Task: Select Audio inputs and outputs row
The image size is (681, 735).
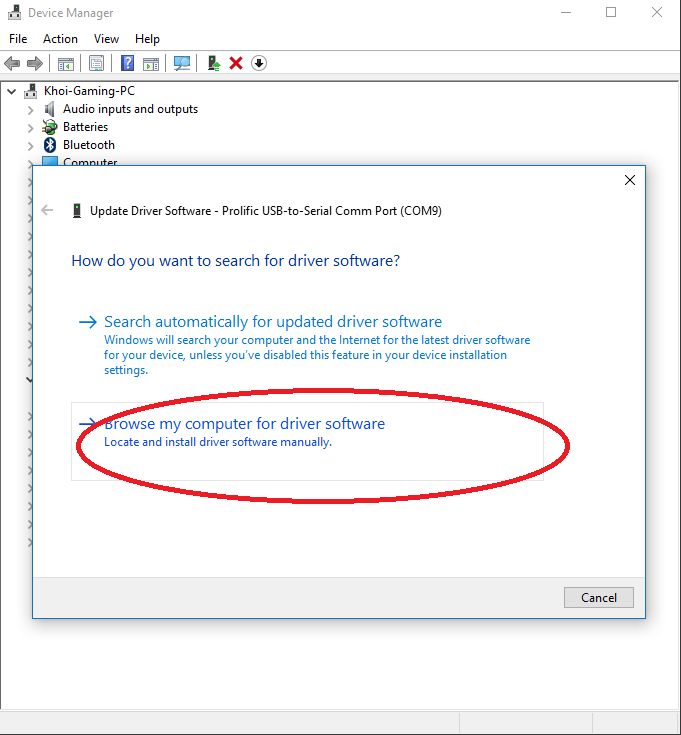Action: (130, 109)
